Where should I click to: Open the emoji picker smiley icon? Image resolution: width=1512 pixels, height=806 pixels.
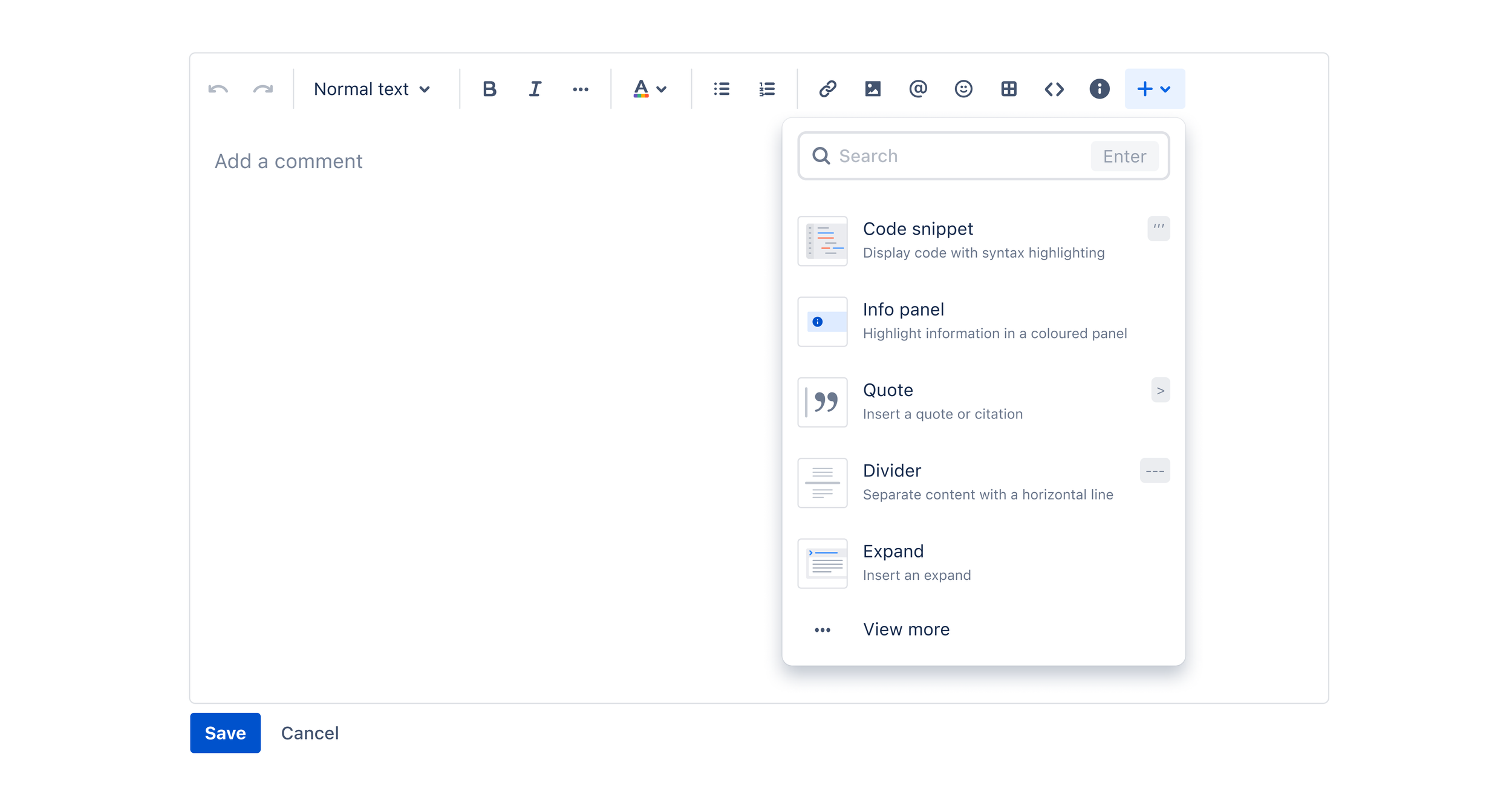[963, 89]
